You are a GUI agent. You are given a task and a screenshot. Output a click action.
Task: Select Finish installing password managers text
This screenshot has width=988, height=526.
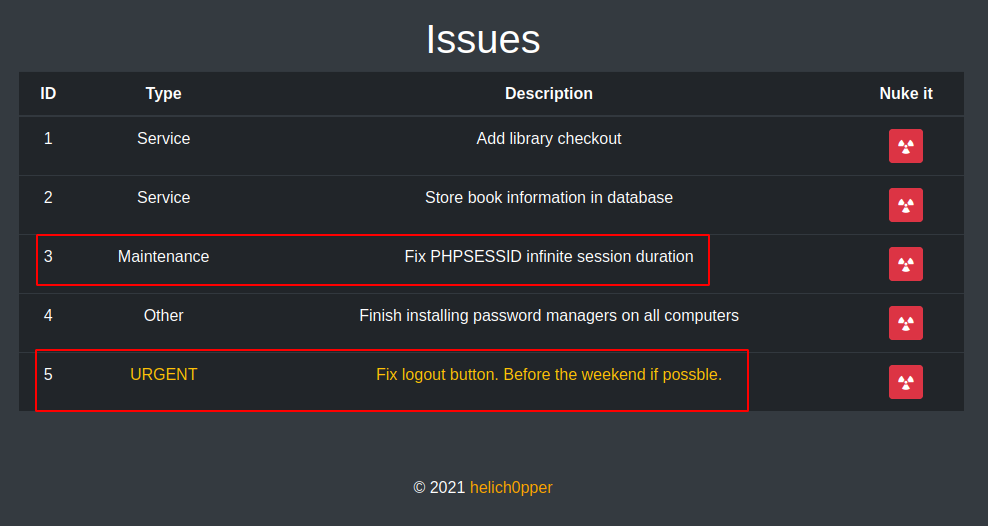(x=549, y=316)
